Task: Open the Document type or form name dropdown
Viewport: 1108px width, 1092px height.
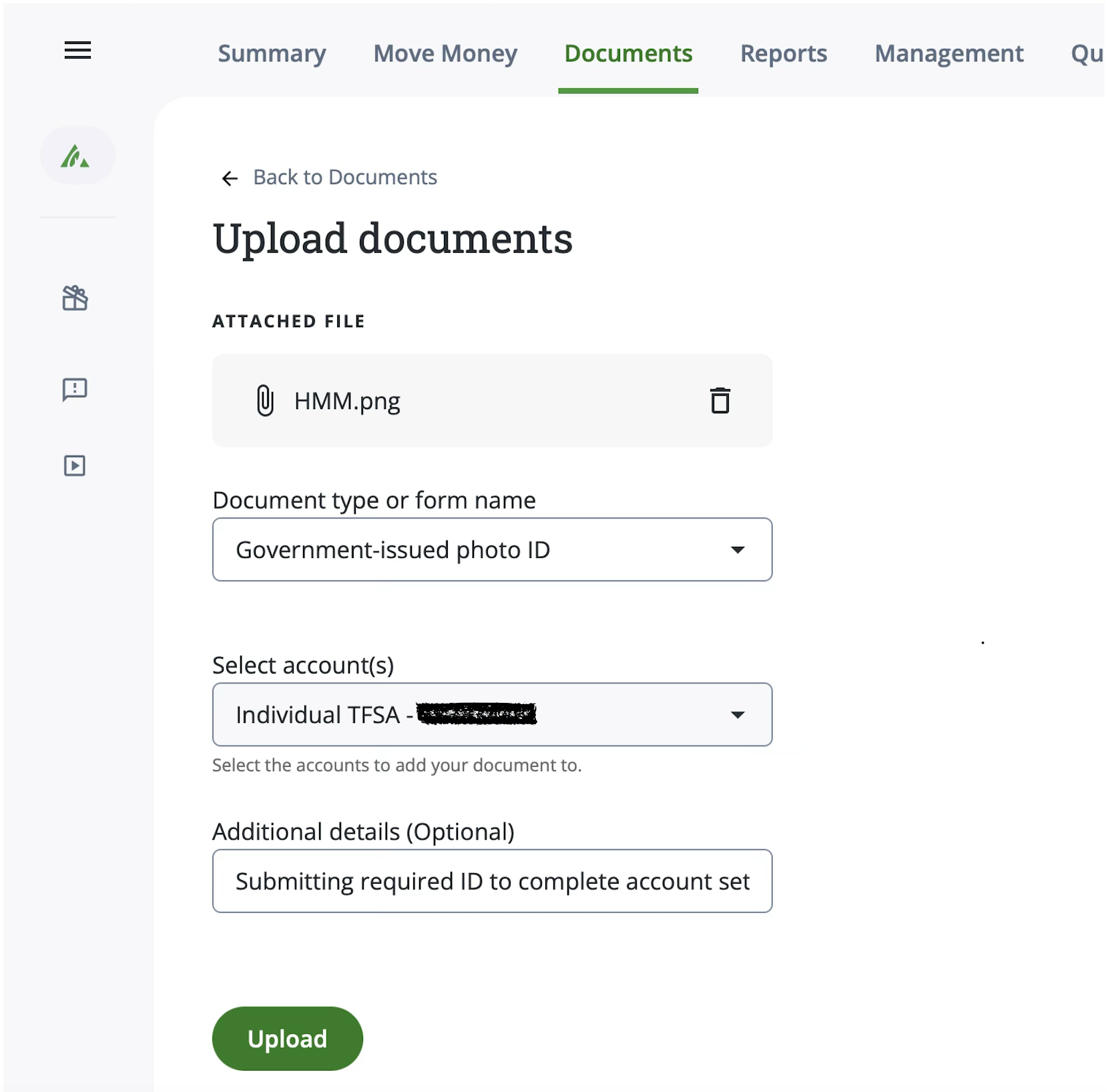Action: coord(492,549)
